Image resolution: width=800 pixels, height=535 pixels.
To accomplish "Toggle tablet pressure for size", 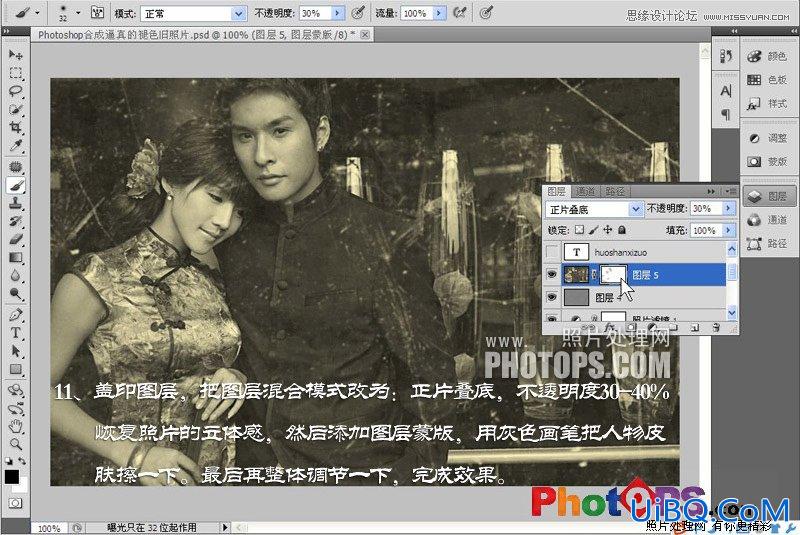I will tap(486, 13).
